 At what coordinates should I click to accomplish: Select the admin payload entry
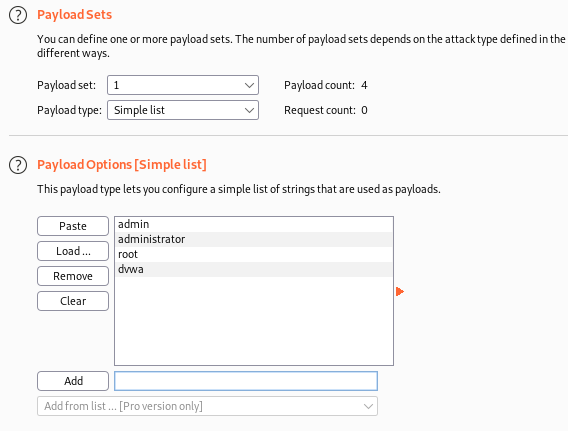(x=254, y=224)
